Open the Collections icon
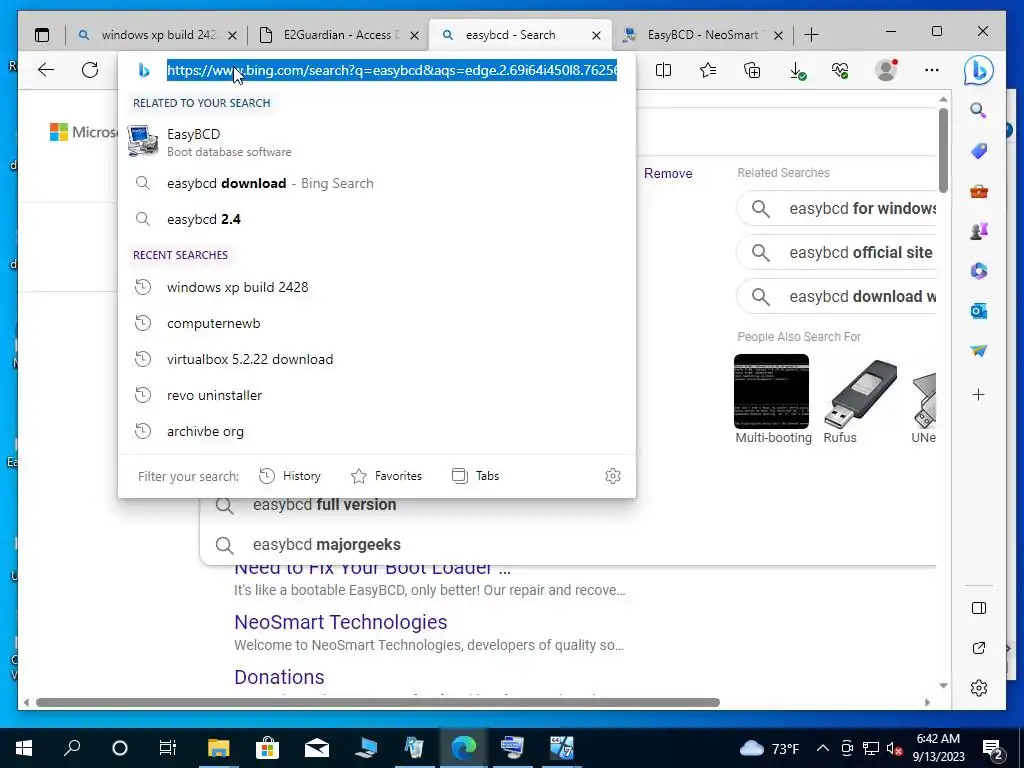The height and width of the screenshot is (768, 1024). click(x=752, y=70)
